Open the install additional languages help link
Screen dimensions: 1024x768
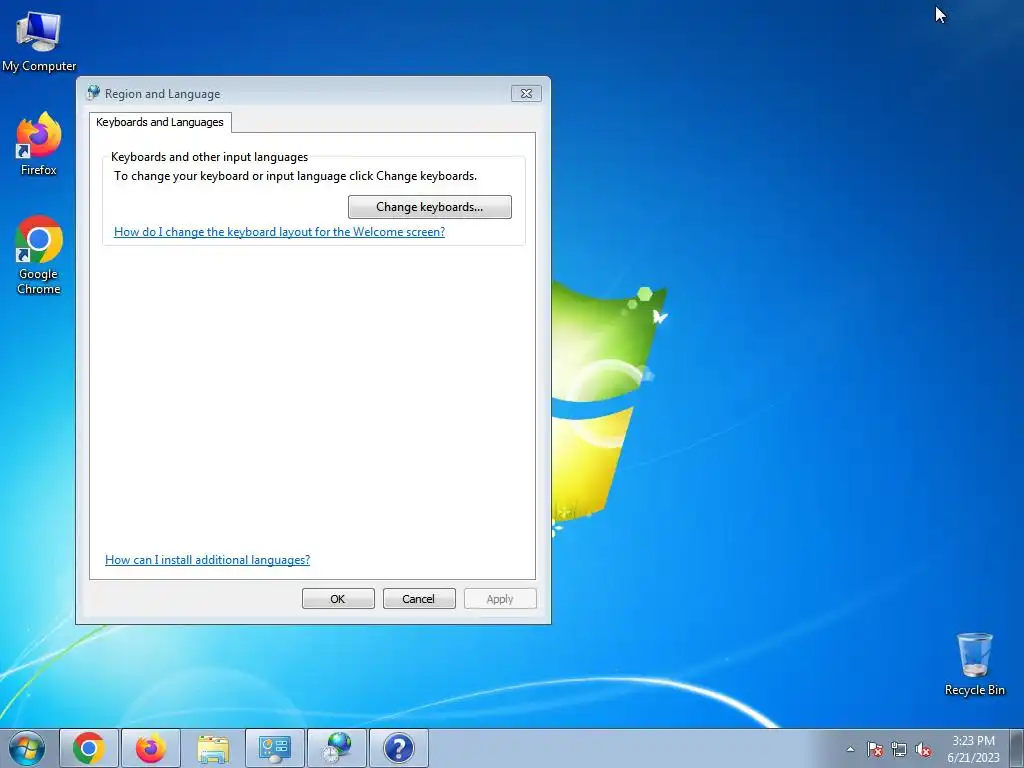[x=208, y=560]
